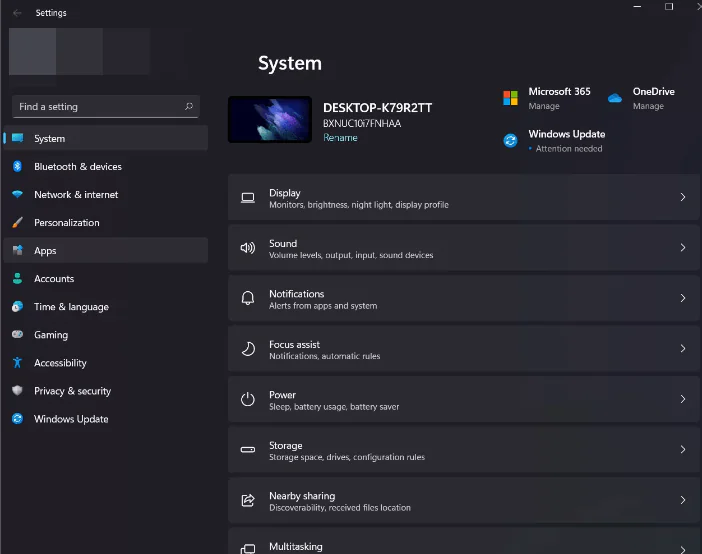Click the Rename link under PC name
This screenshot has width=702, height=554.
[340, 138]
